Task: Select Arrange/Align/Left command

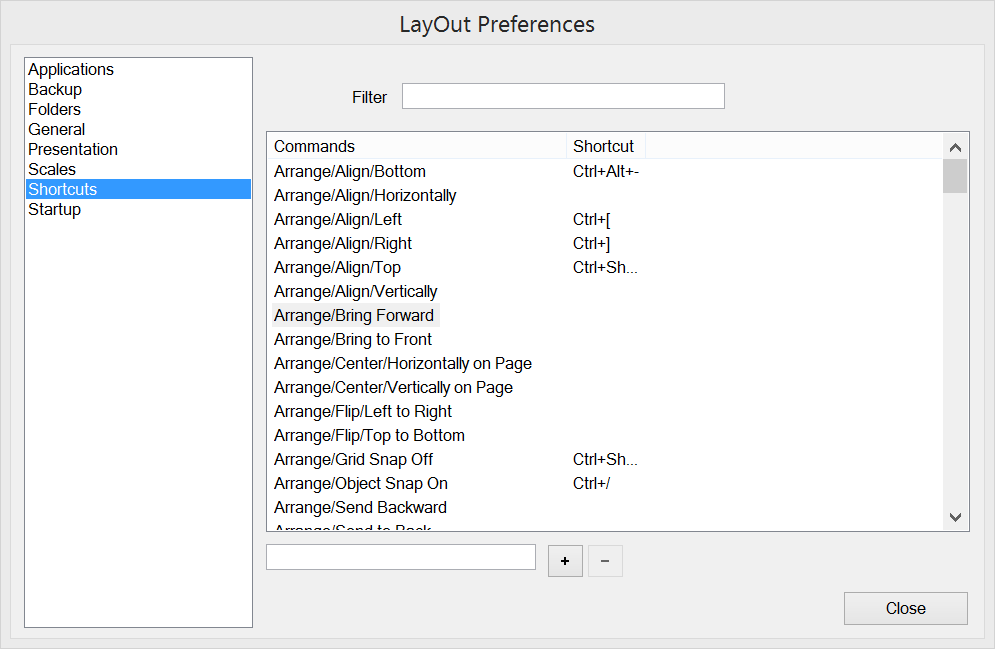Action: (x=338, y=220)
